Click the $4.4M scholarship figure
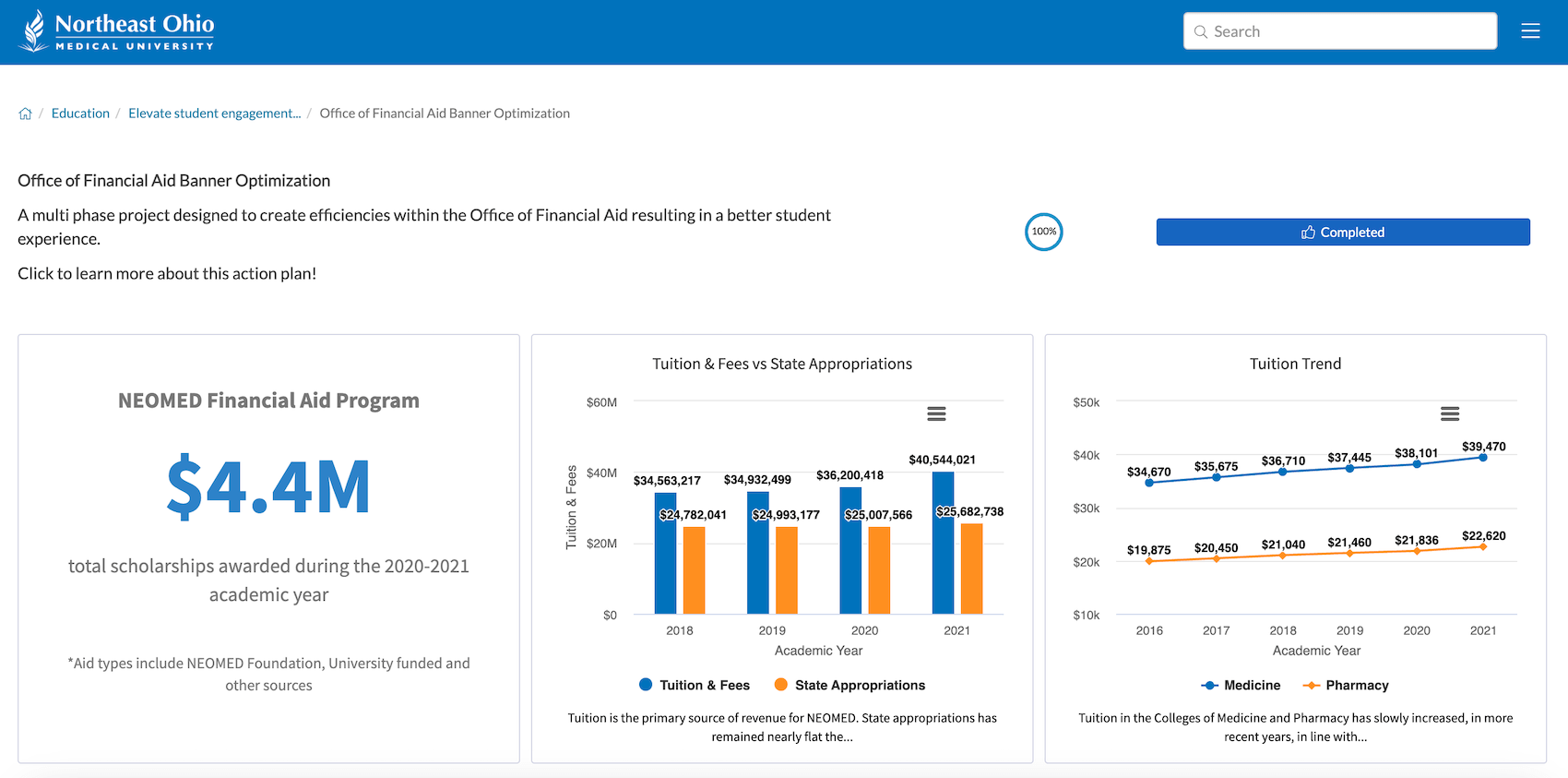 point(268,486)
